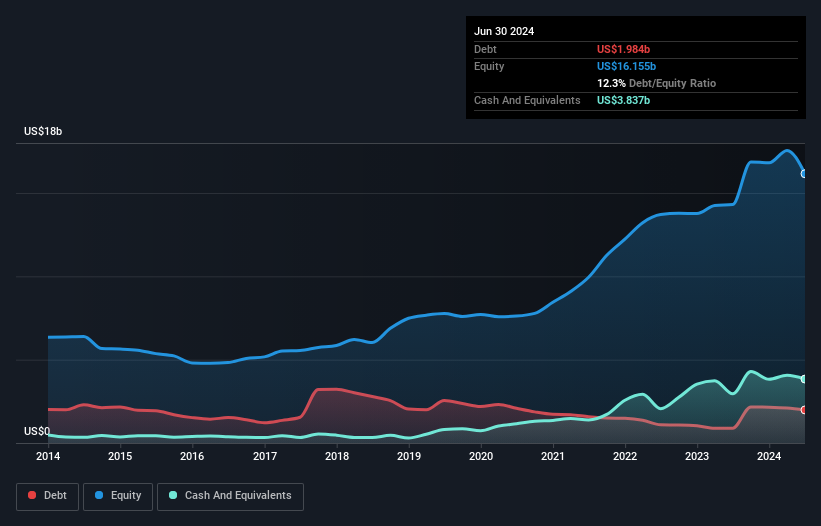
Task: Click the 2024 x-axis label
Action: pos(769,456)
